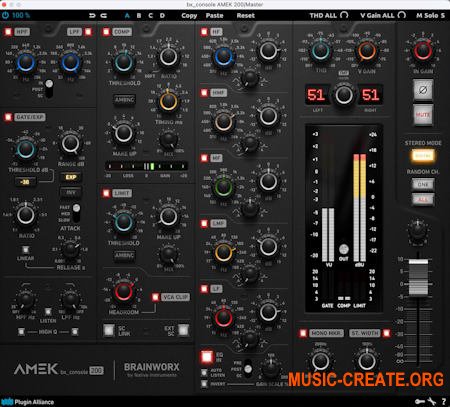Select preset slot B
This screenshot has height=407, width=450.
[x=139, y=15]
